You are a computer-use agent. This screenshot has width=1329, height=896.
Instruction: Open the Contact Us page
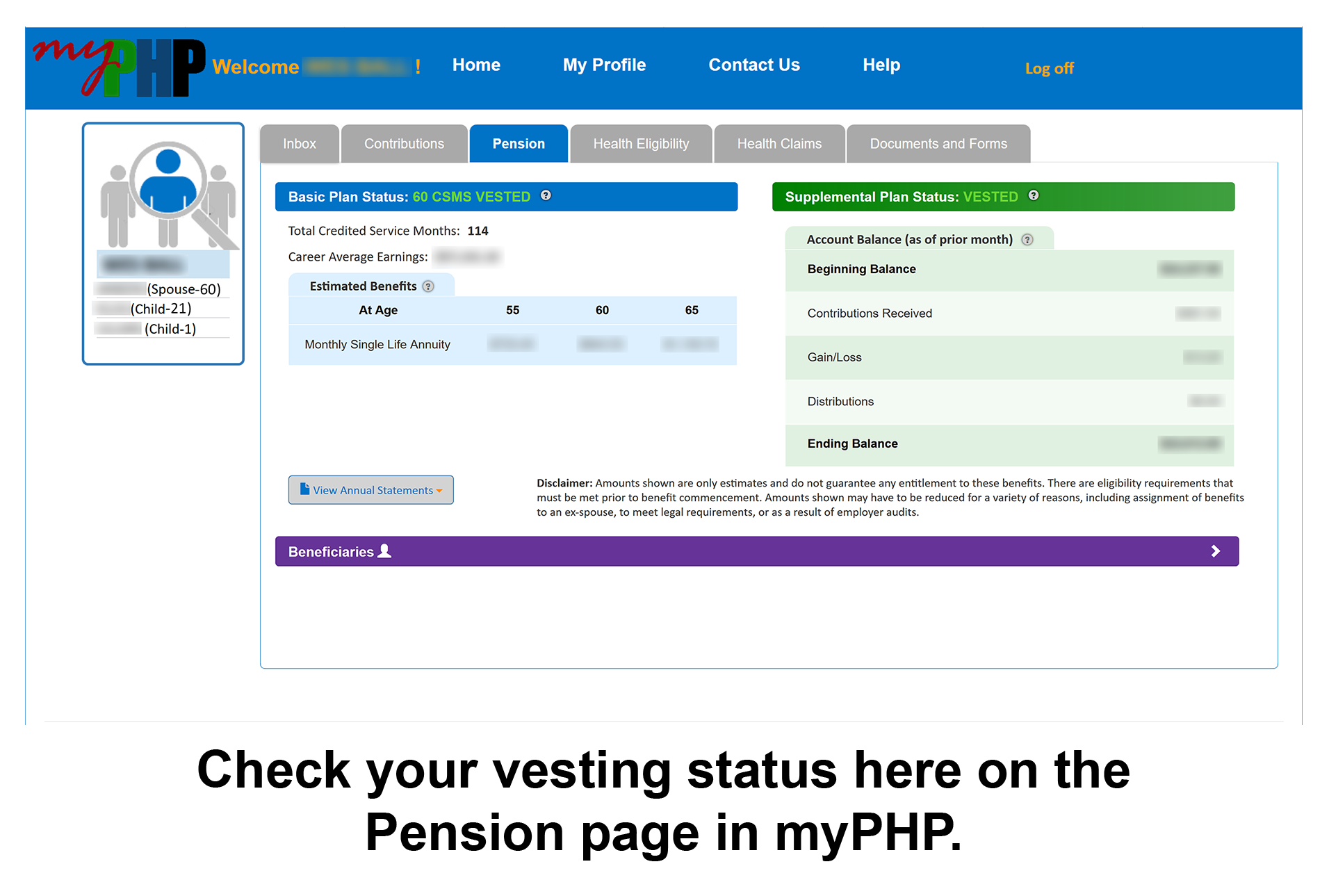tap(754, 65)
